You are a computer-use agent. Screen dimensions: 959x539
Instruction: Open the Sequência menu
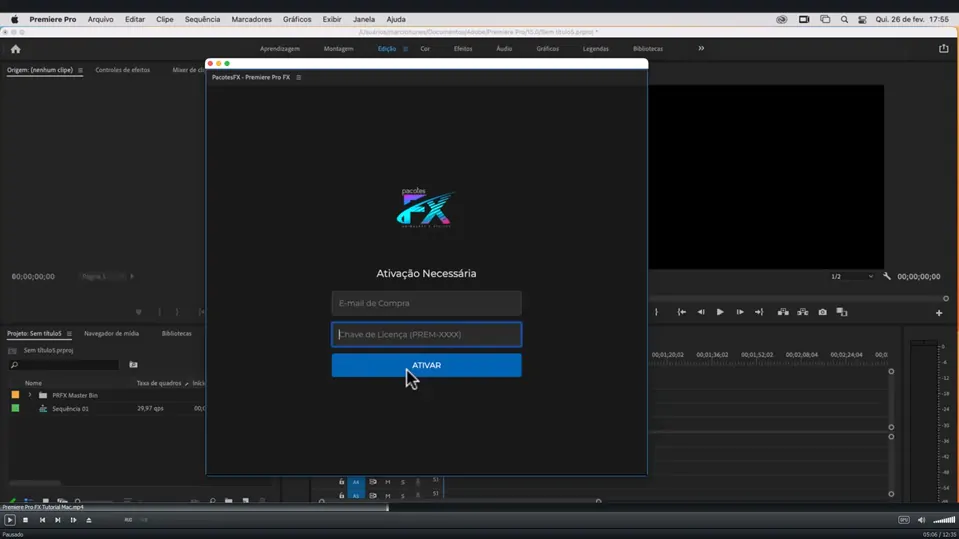(x=202, y=19)
